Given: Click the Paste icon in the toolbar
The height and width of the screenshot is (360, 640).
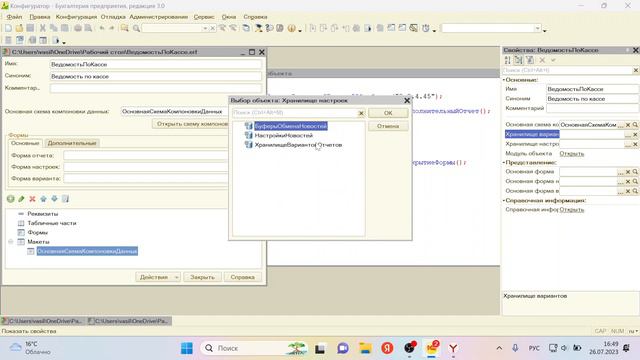Looking at the screenshot, I should pyautogui.click(x=64, y=28).
